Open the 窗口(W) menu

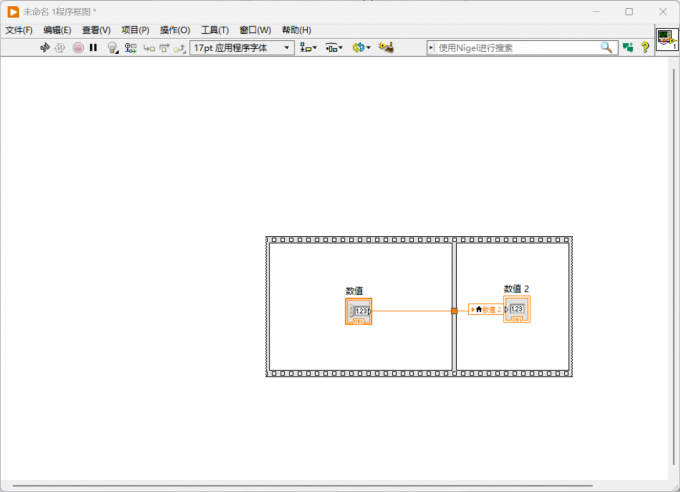click(x=255, y=30)
